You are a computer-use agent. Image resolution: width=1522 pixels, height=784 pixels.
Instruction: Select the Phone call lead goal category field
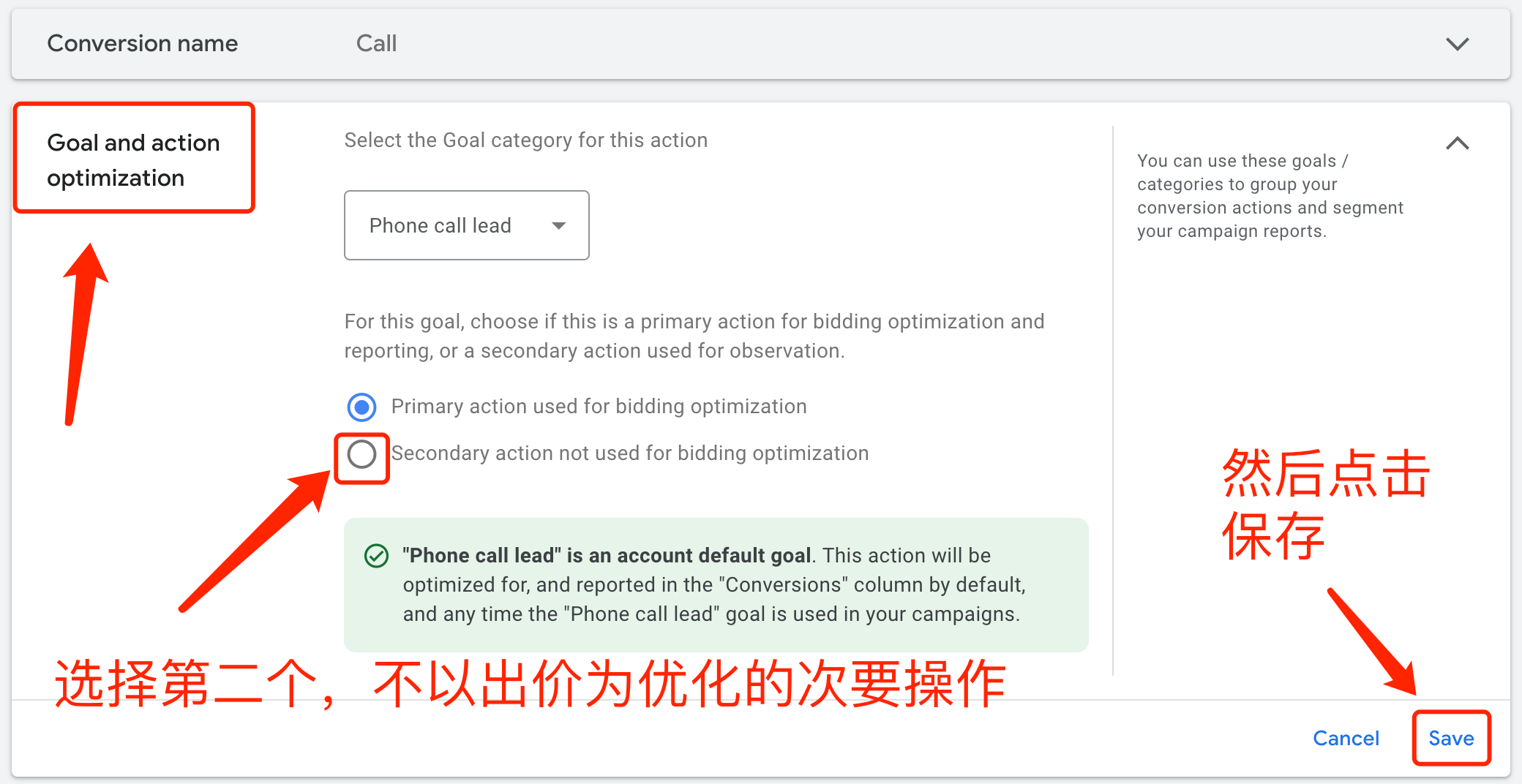[466, 225]
